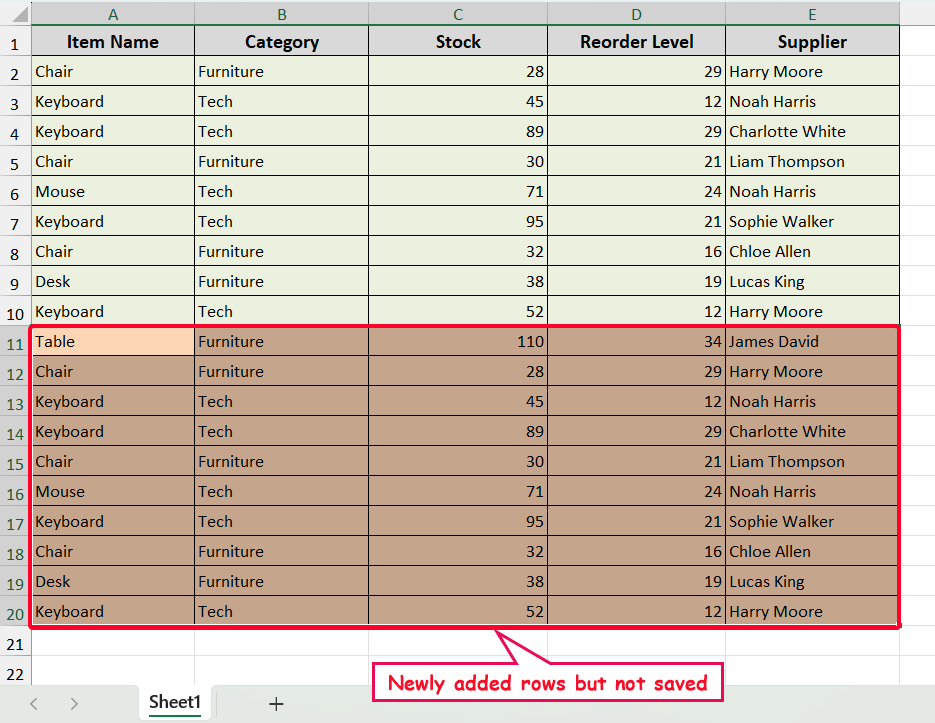The width and height of the screenshot is (935, 723).
Task: Select column A header
Action: pyautogui.click(x=113, y=14)
